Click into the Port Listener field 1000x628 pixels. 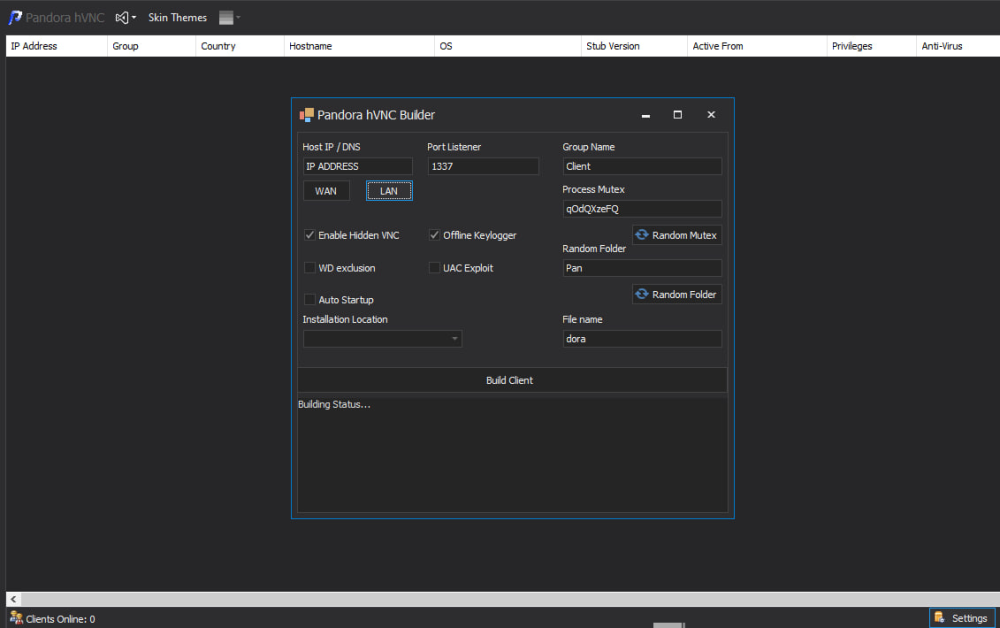pyautogui.click(x=482, y=166)
